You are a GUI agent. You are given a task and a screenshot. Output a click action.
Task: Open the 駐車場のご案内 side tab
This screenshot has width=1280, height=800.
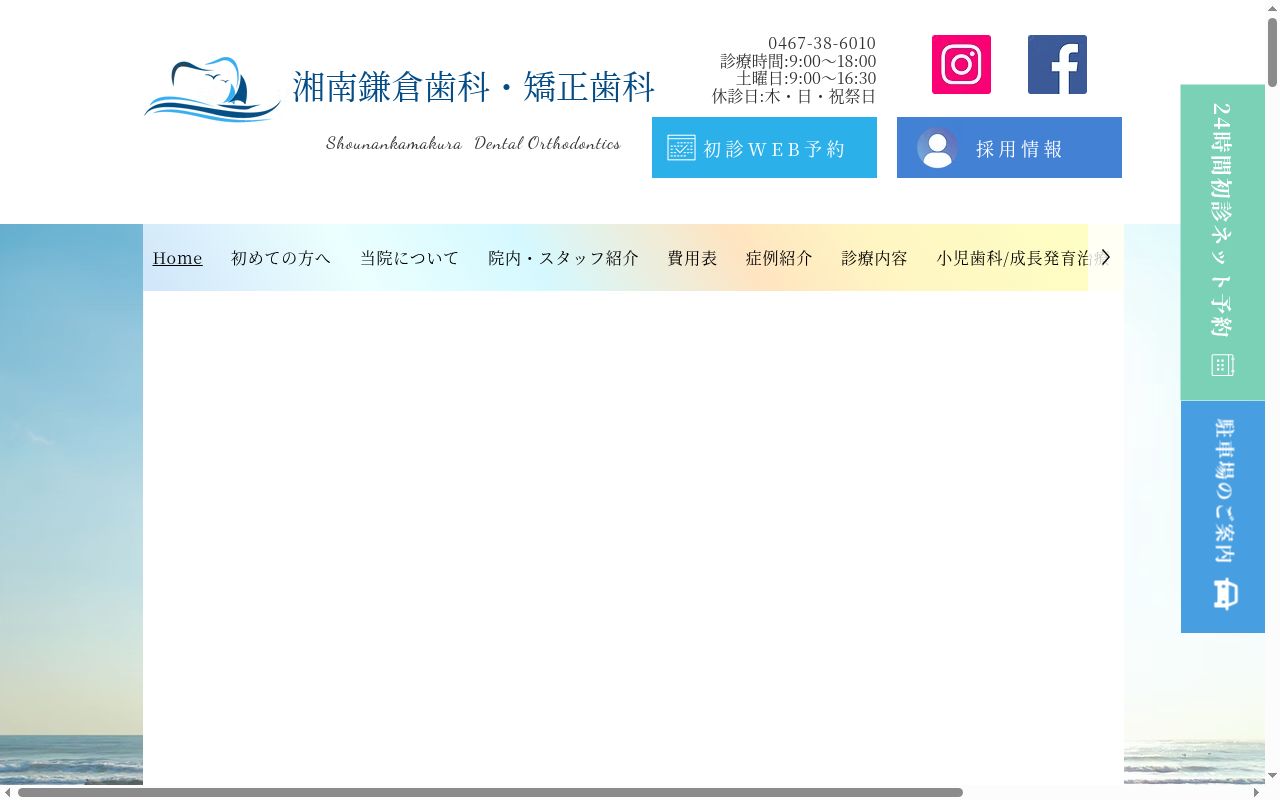pyautogui.click(x=1223, y=517)
